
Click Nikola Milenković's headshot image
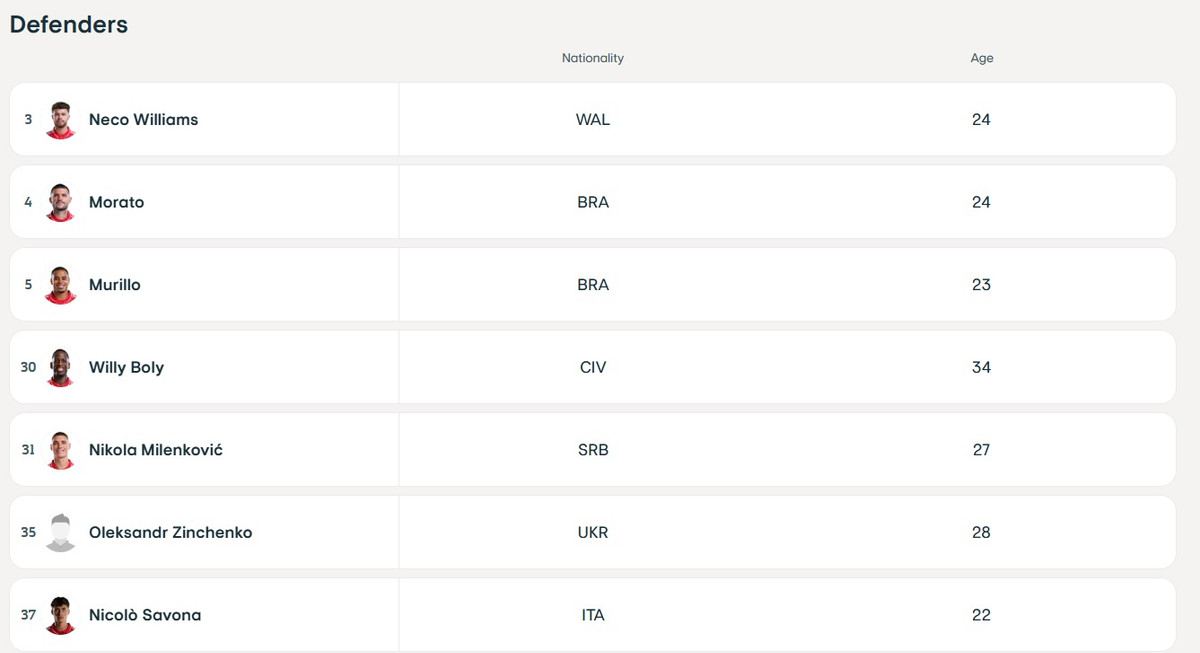[61, 450]
